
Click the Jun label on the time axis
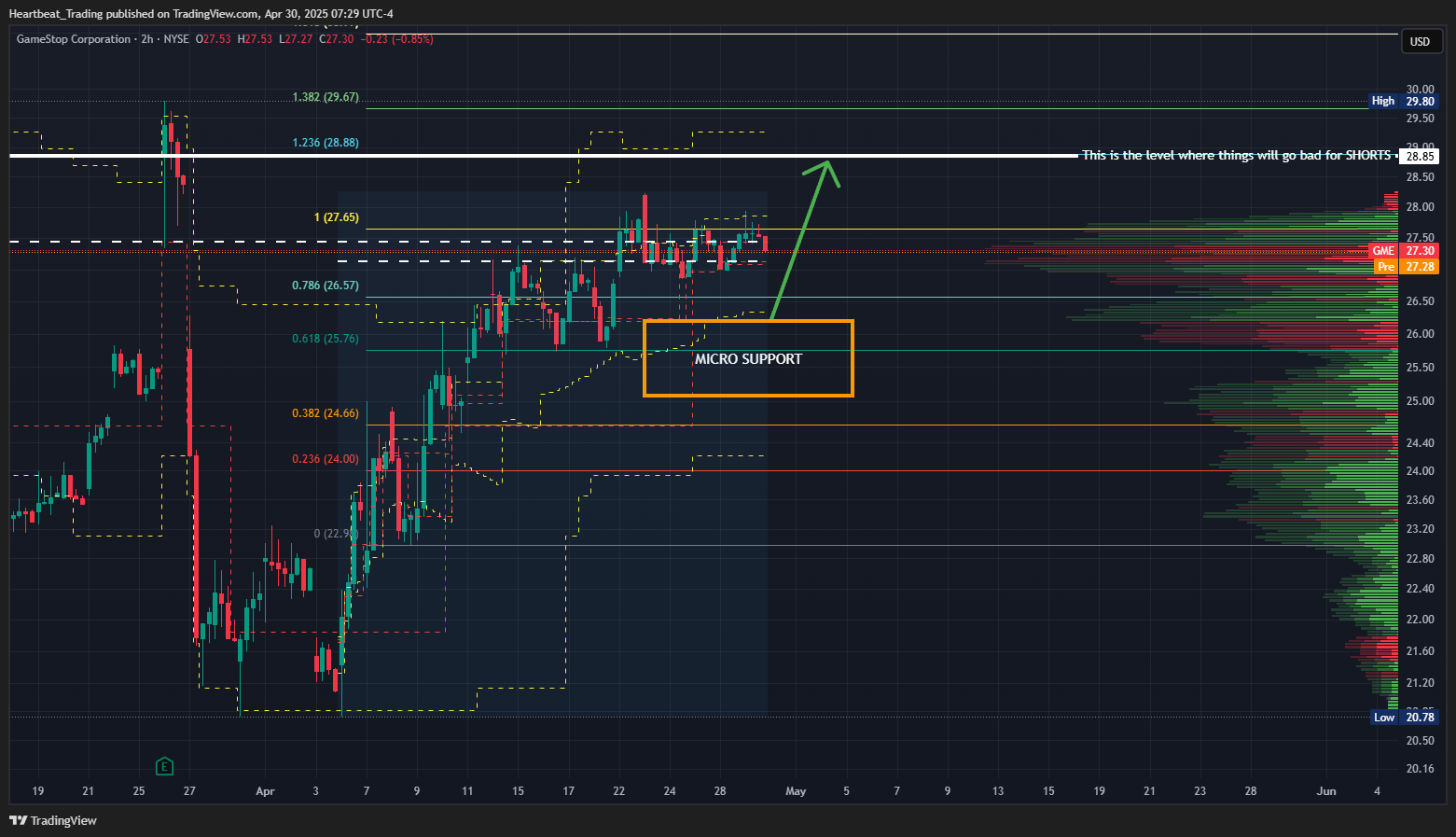click(1325, 791)
